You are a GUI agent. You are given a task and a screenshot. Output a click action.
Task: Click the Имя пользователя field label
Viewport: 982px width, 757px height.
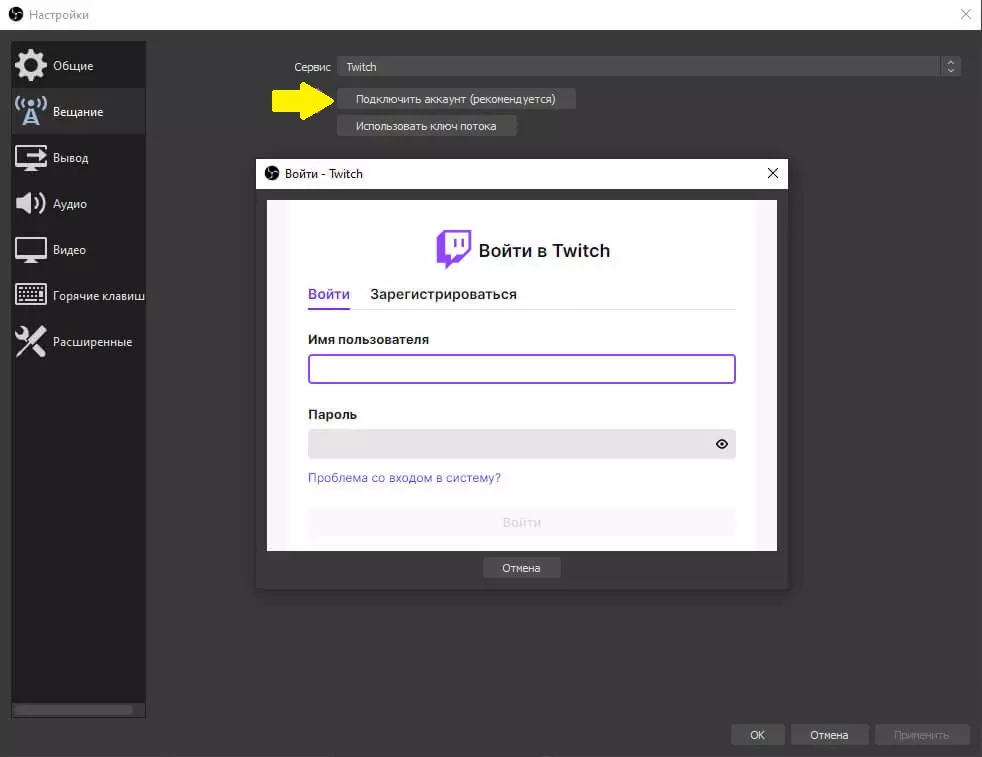[368, 339]
